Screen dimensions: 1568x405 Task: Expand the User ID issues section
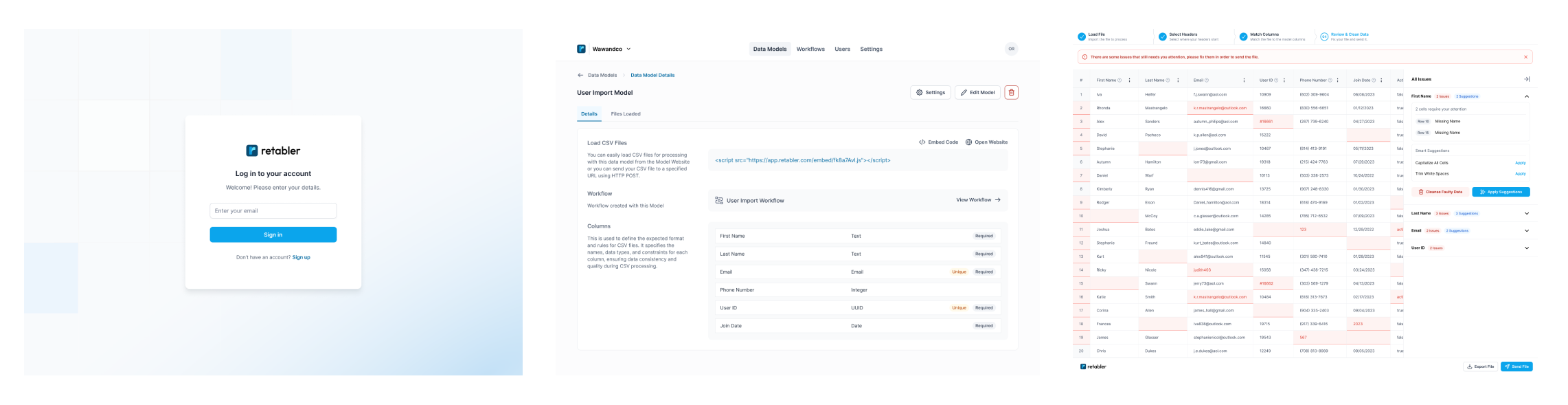(1527, 248)
